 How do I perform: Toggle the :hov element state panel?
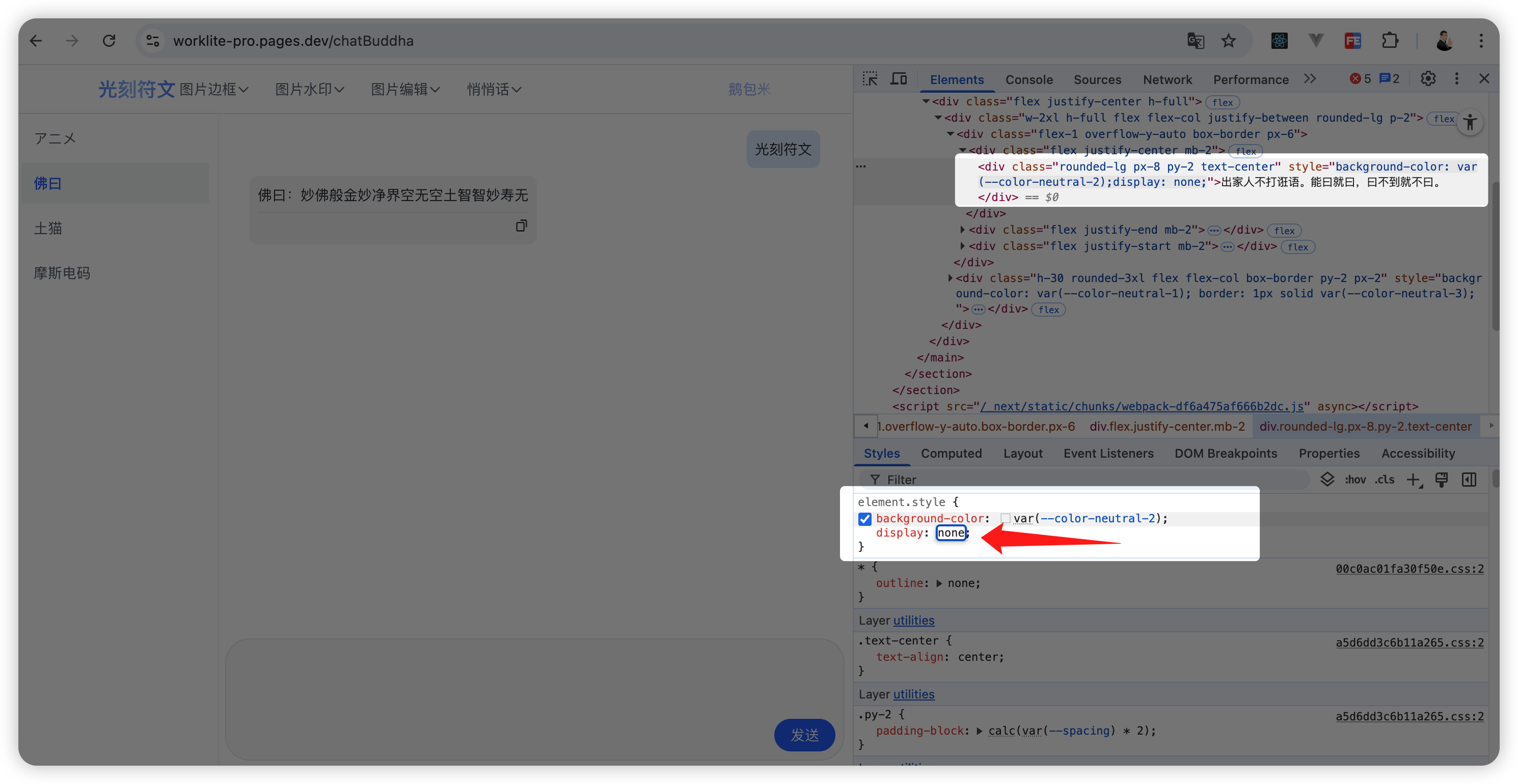pyautogui.click(x=1355, y=480)
